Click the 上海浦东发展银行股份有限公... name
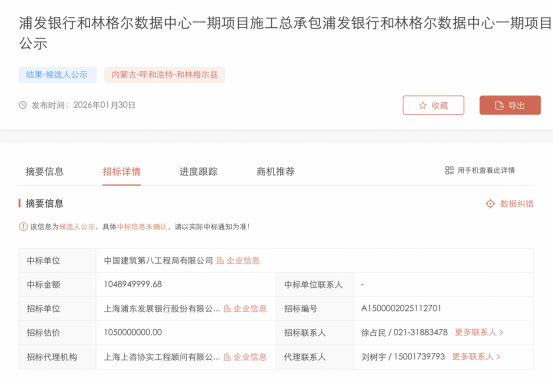The width and height of the screenshot is (553, 385). tap(162, 308)
